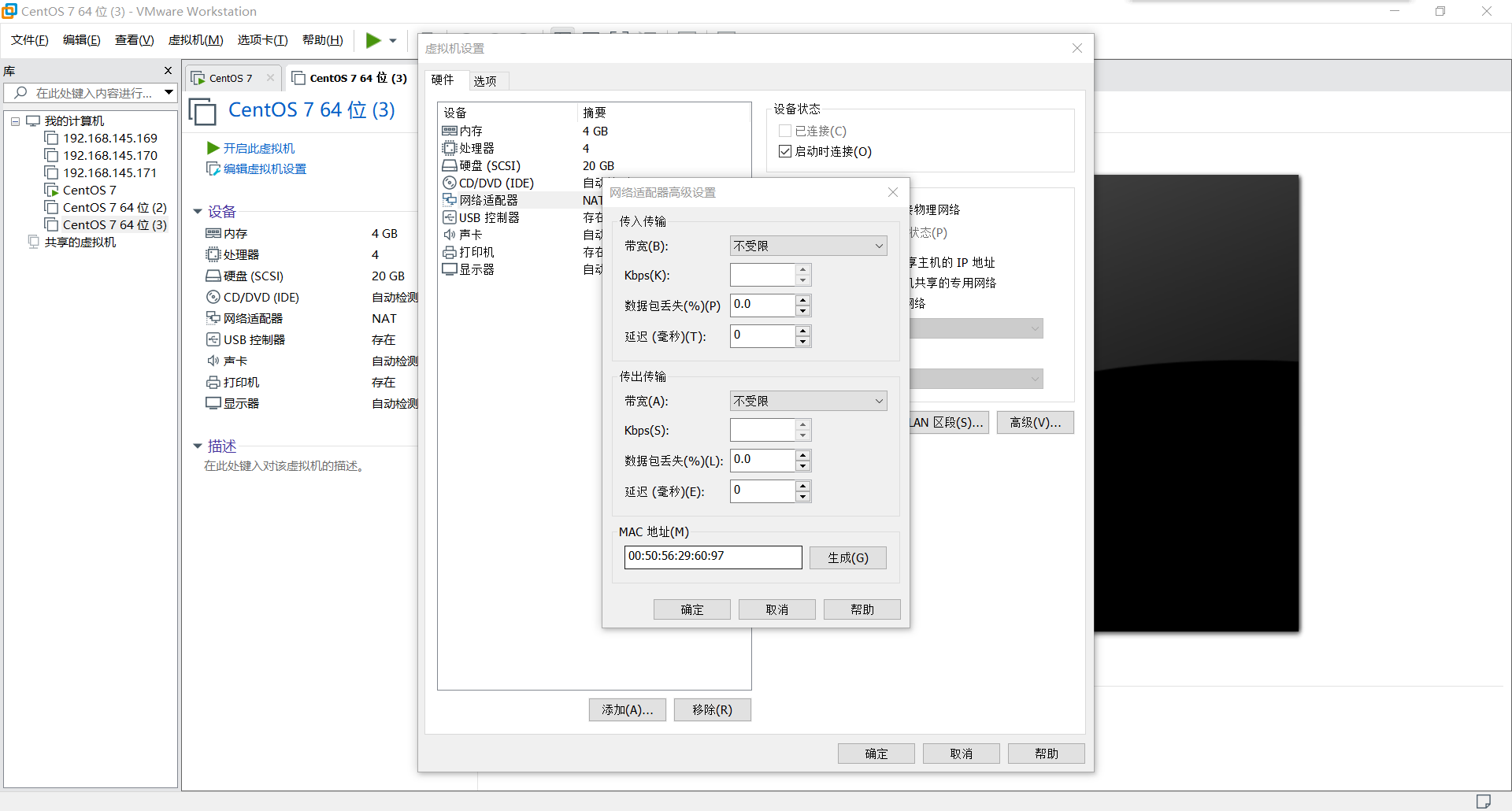Click 帮助 in advanced network adapter dialog
This screenshot has width=1512, height=811.
click(862, 610)
